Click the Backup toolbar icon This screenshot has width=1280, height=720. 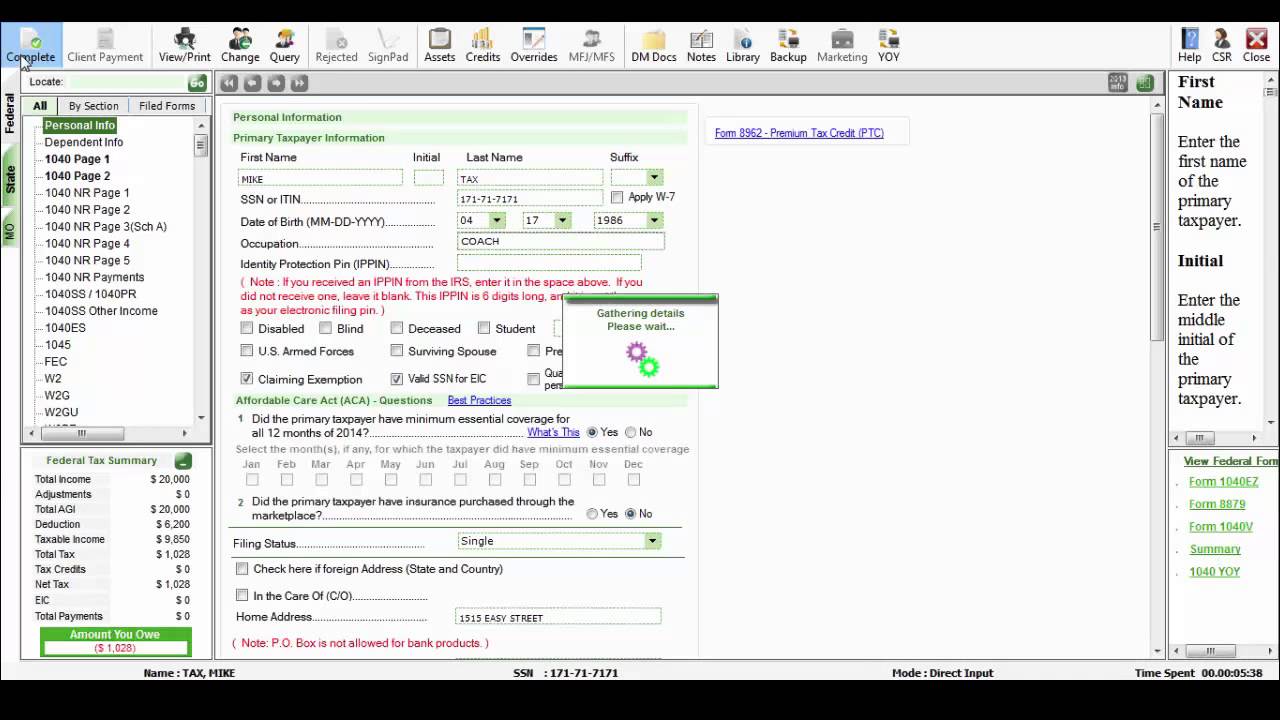[x=788, y=46]
